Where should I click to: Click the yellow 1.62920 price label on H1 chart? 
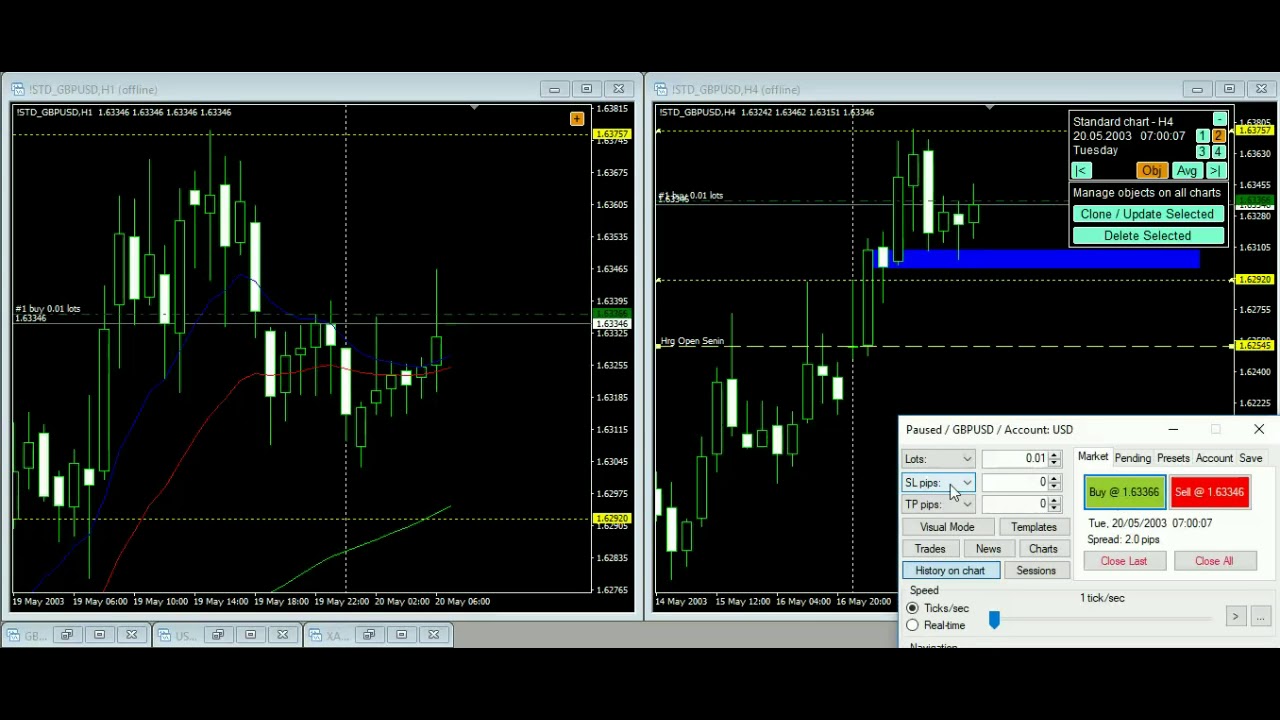tap(611, 519)
